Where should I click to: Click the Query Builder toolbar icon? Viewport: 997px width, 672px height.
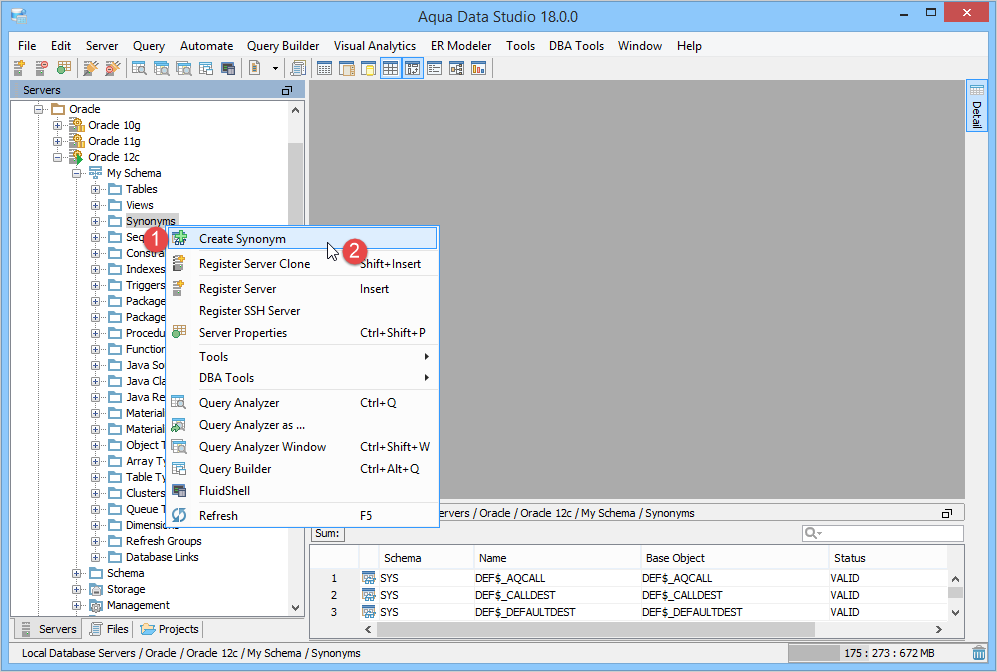(206, 68)
